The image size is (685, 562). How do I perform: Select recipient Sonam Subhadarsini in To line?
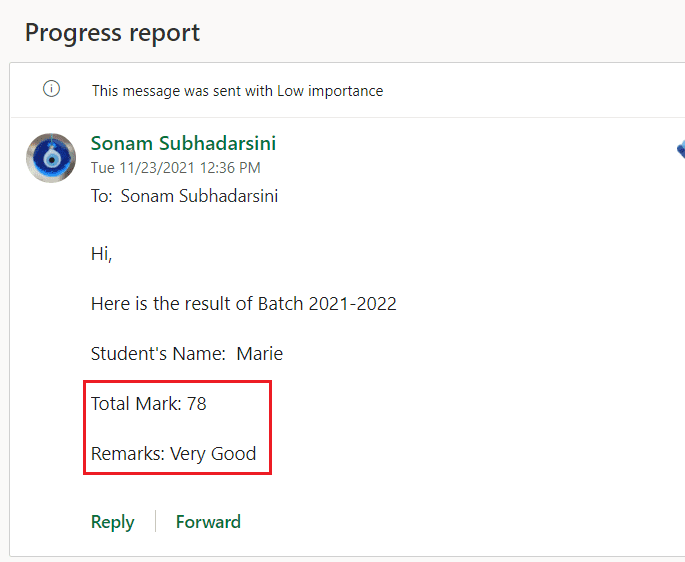click(x=199, y=196)
